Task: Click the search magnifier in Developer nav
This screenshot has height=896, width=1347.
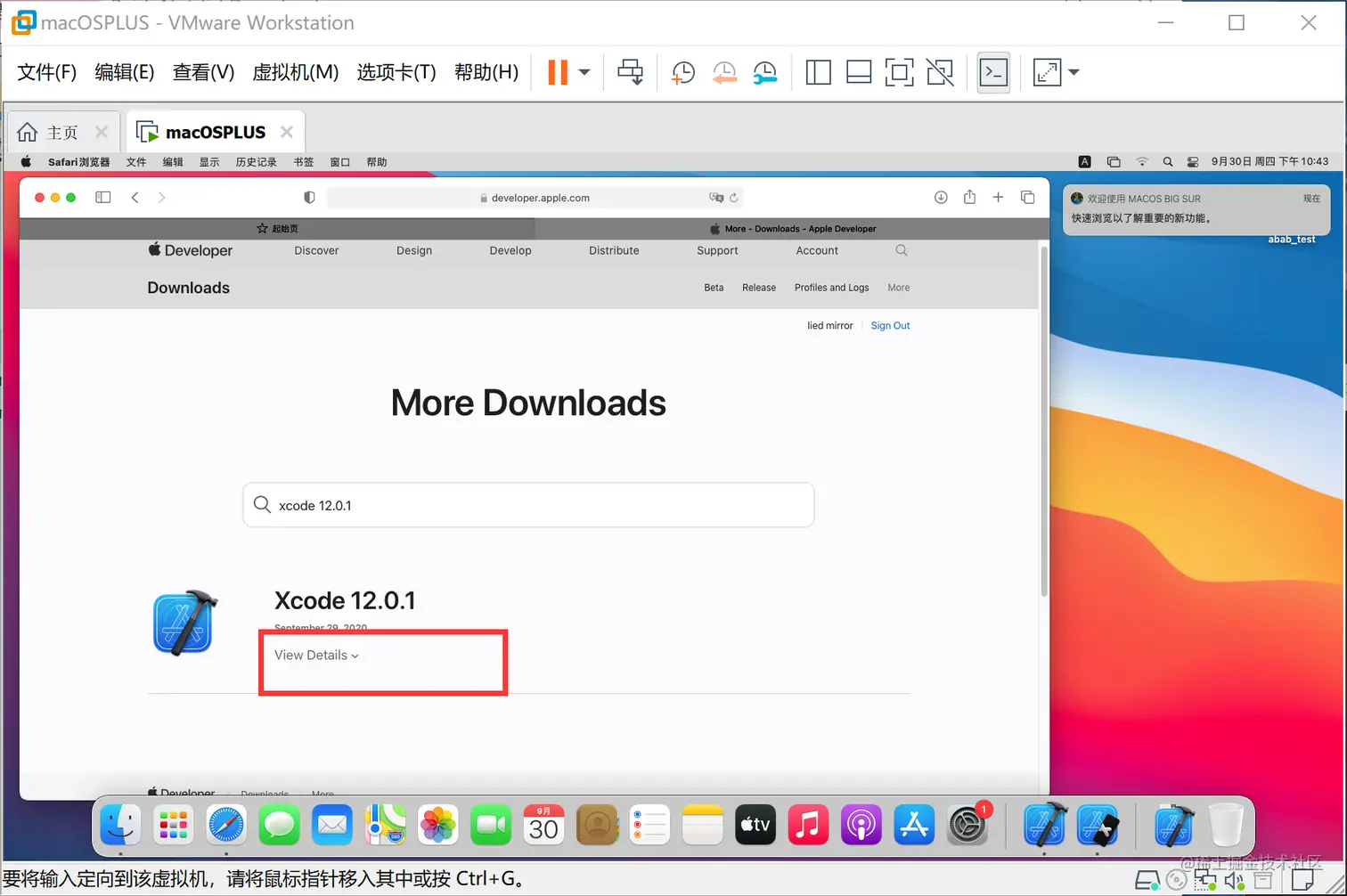Action: [902, 250]
